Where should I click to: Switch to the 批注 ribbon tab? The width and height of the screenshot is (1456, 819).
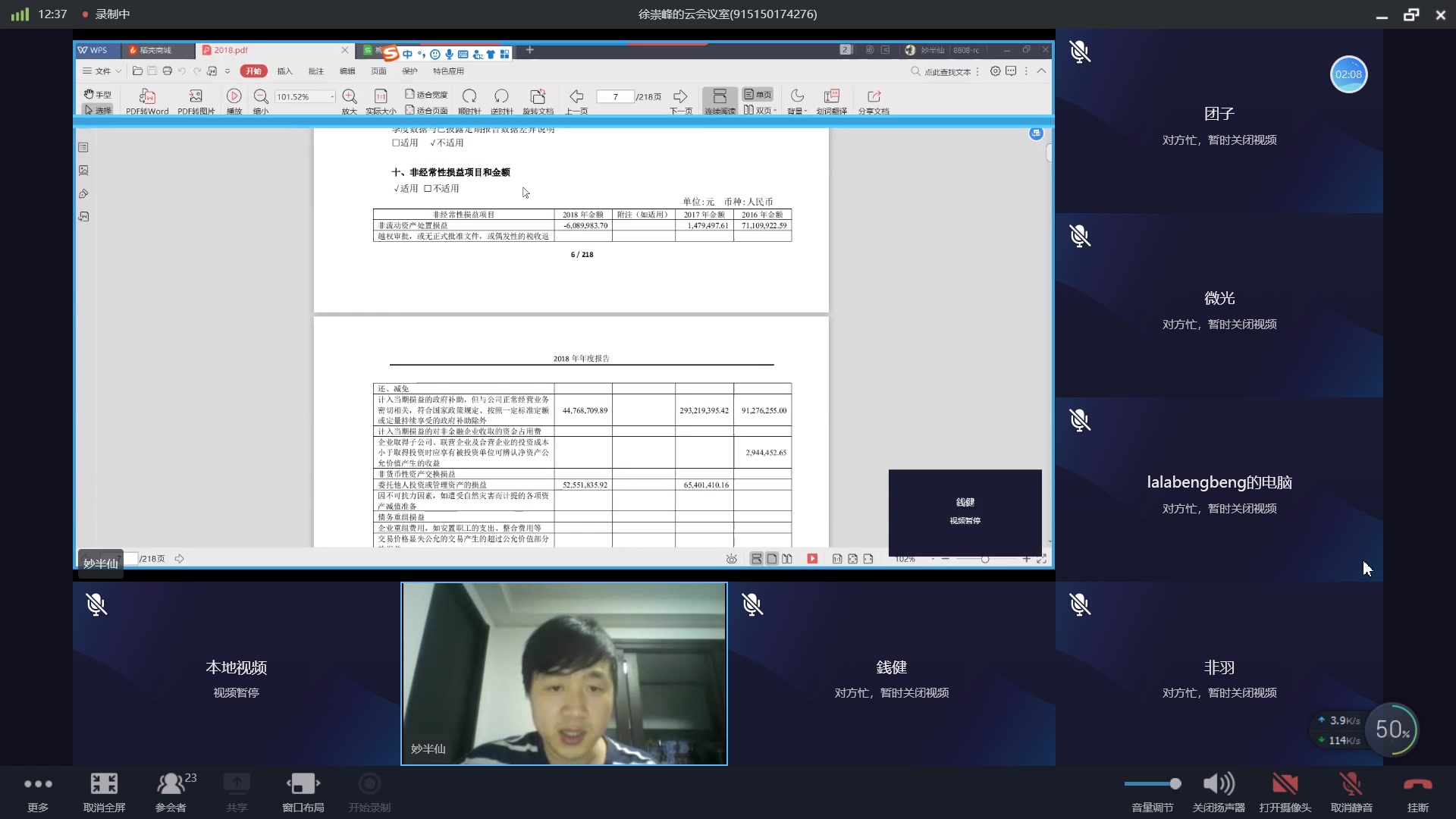click(315, 71)
